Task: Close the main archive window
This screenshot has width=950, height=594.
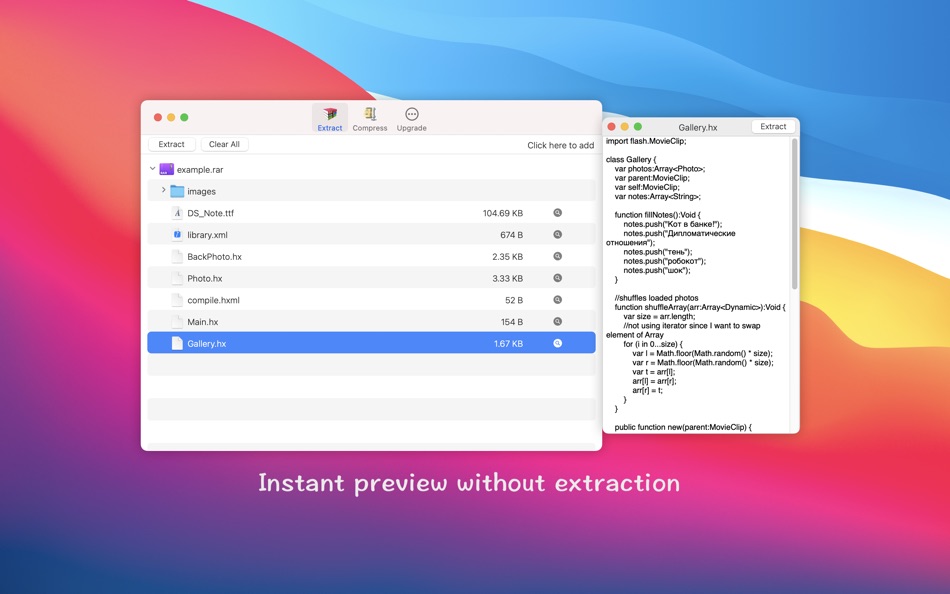Action: coord(158,117)
